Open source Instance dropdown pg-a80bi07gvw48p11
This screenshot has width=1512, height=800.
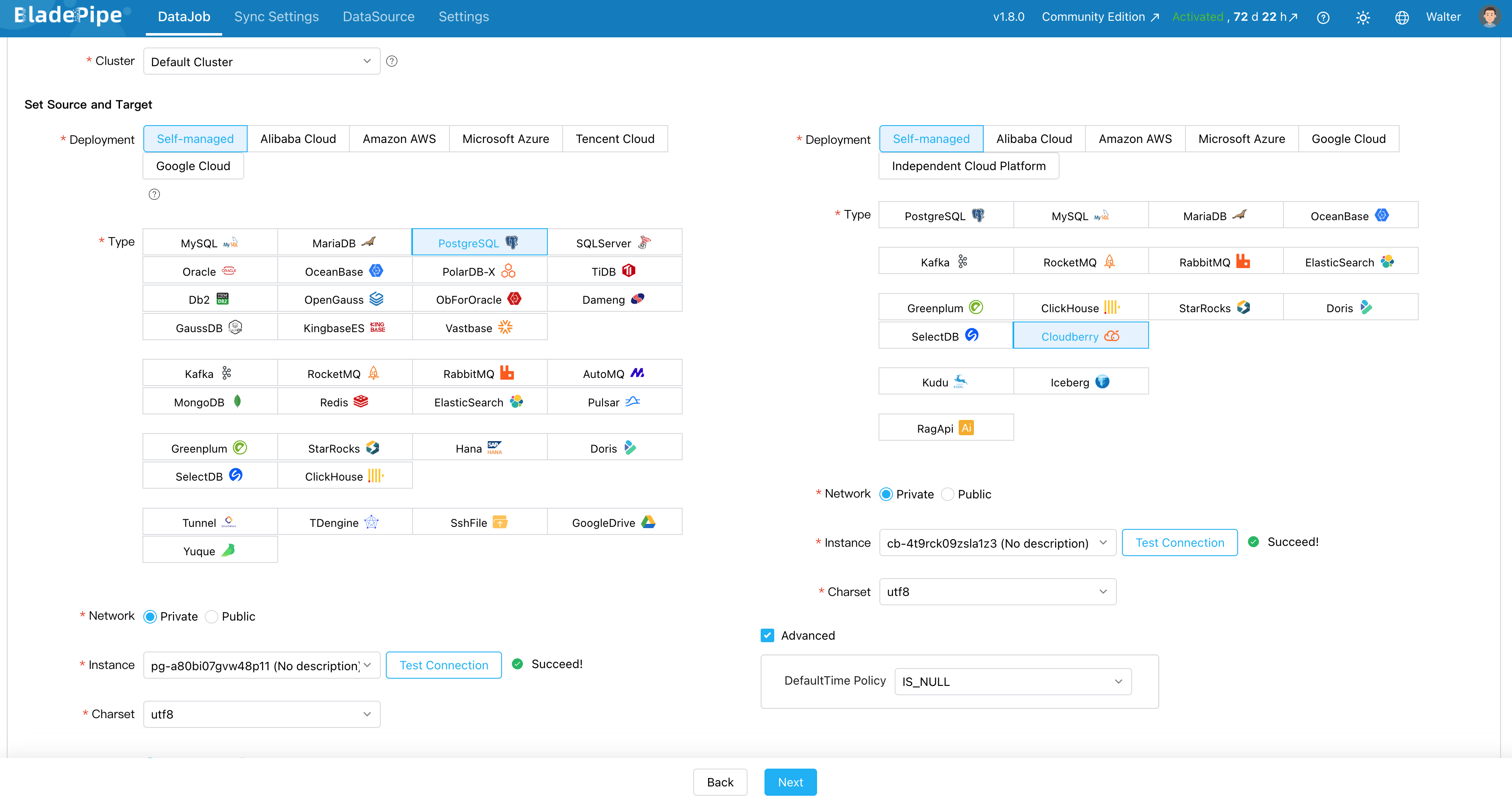tap(262, 665)
